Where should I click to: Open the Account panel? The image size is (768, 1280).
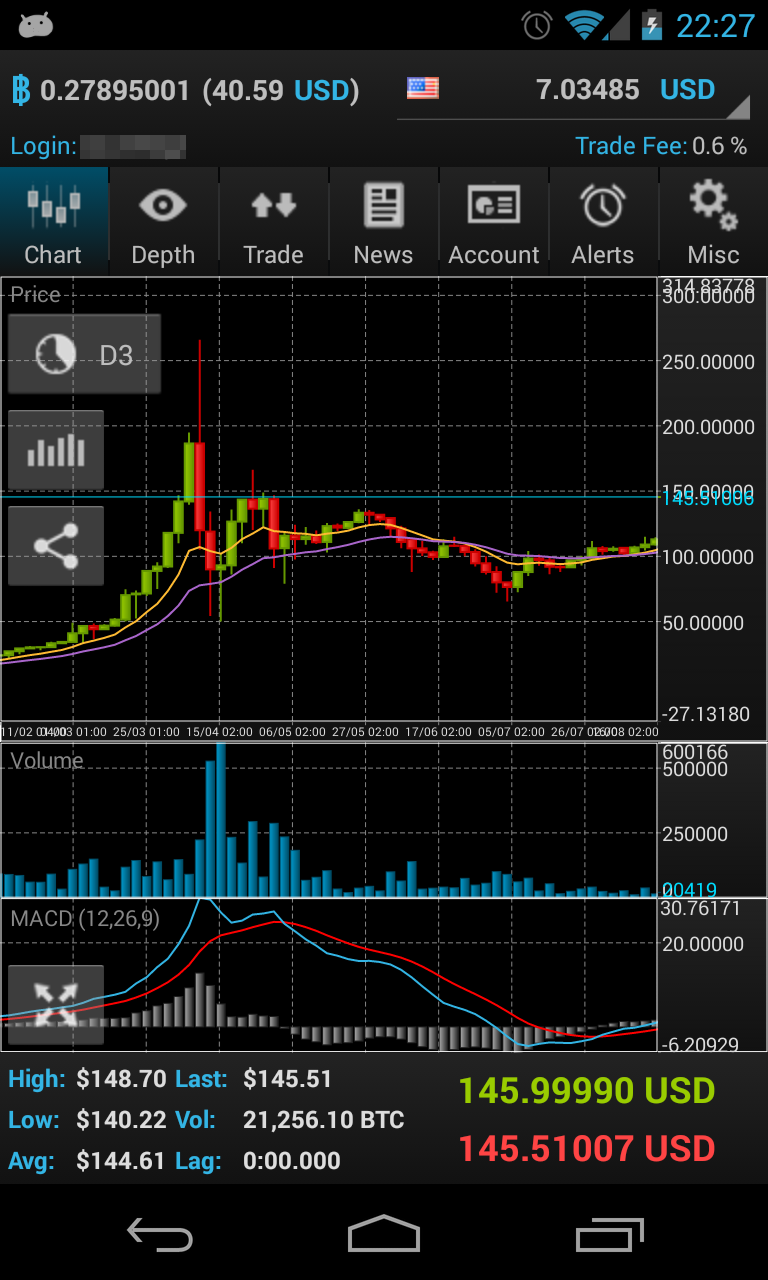pos(494,221)
